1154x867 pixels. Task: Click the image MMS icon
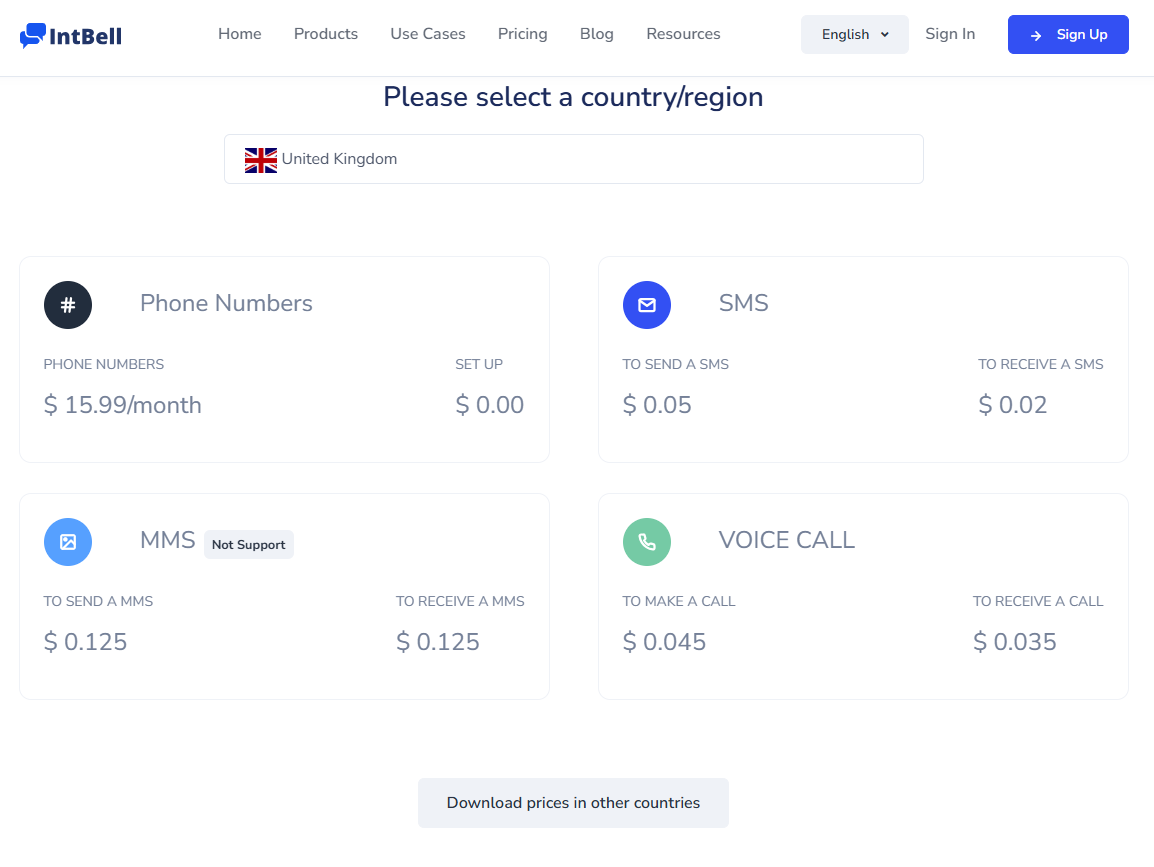coord(68,542)
